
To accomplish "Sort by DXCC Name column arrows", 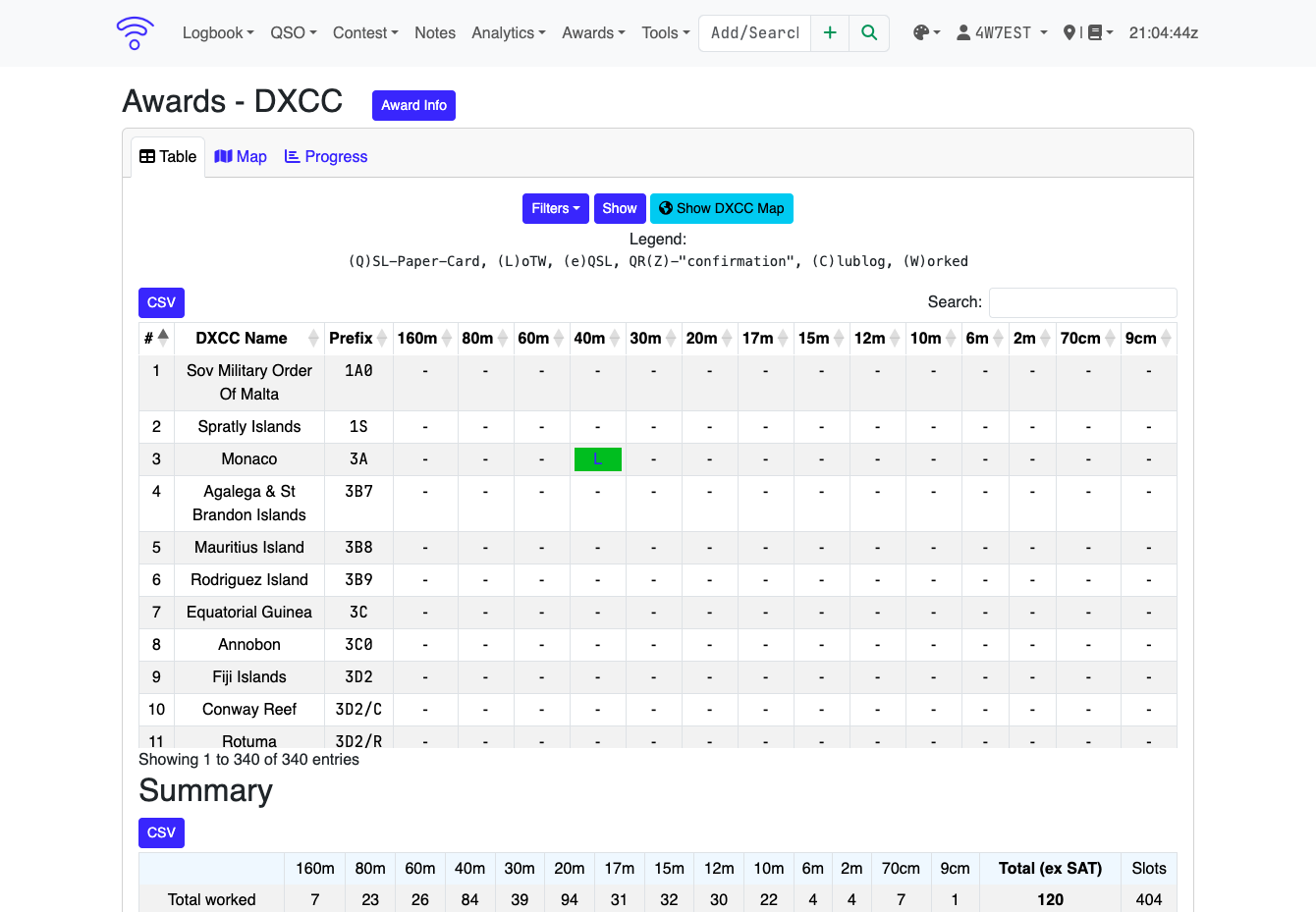I will 313,338.
